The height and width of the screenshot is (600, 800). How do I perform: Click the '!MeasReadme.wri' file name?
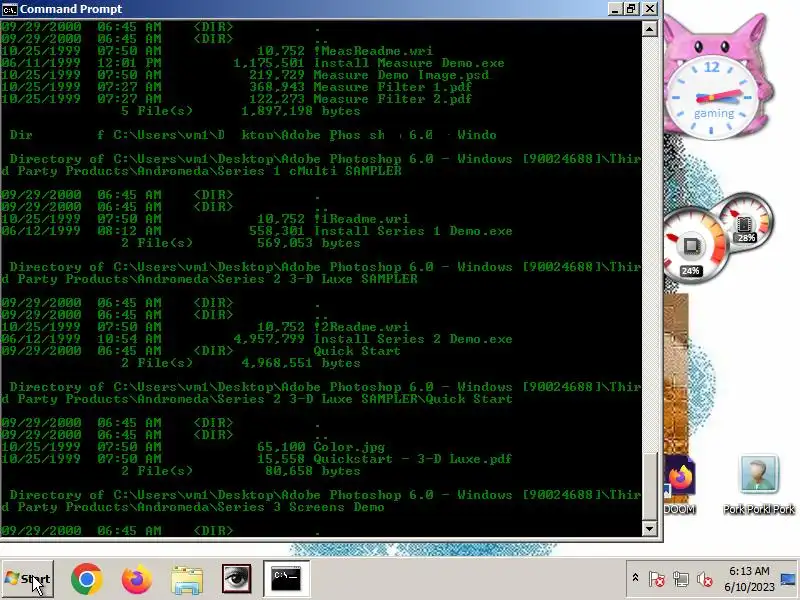[373, 51]
